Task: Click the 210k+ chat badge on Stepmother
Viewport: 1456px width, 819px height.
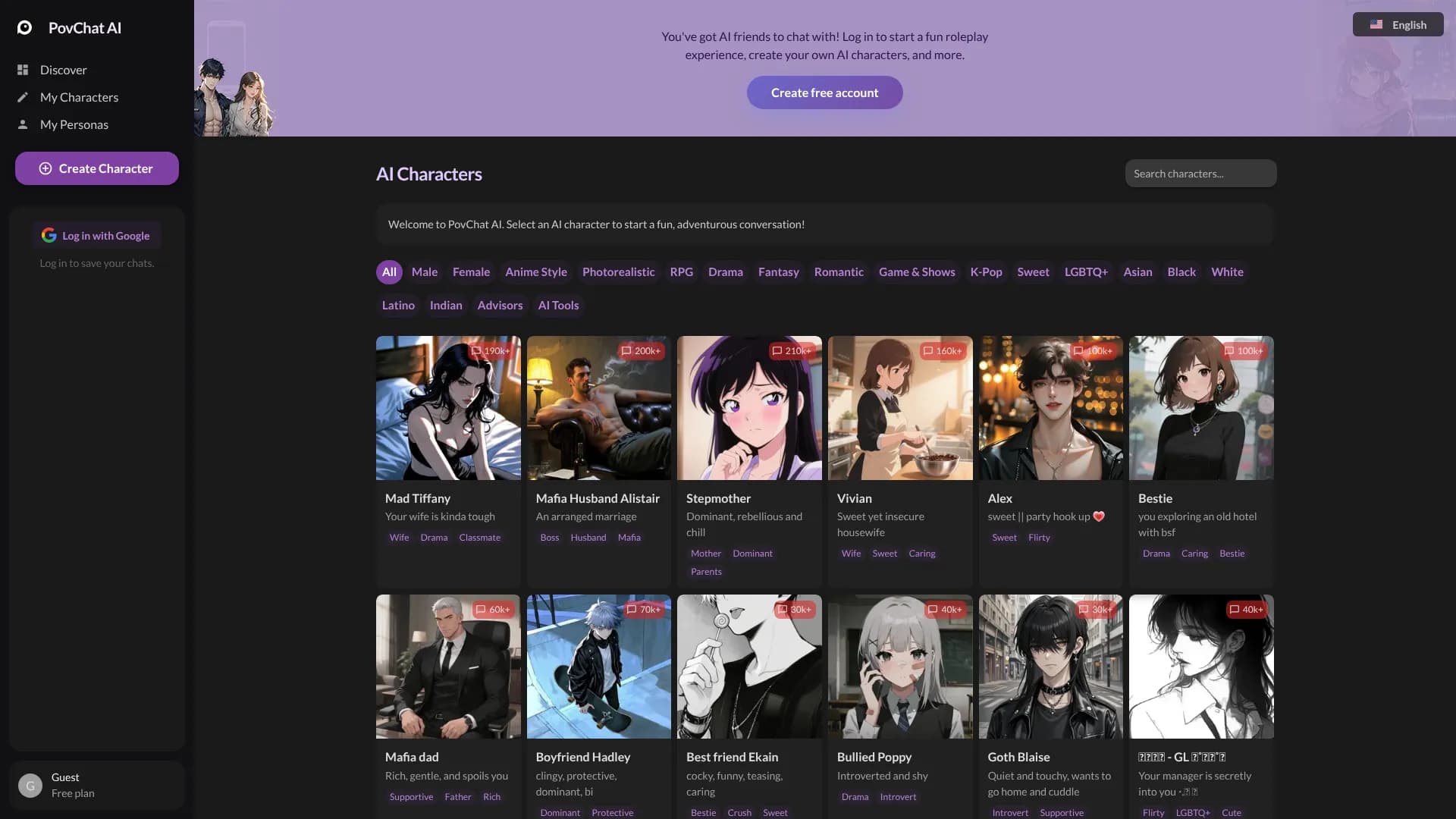Action: tap(792, 351)
